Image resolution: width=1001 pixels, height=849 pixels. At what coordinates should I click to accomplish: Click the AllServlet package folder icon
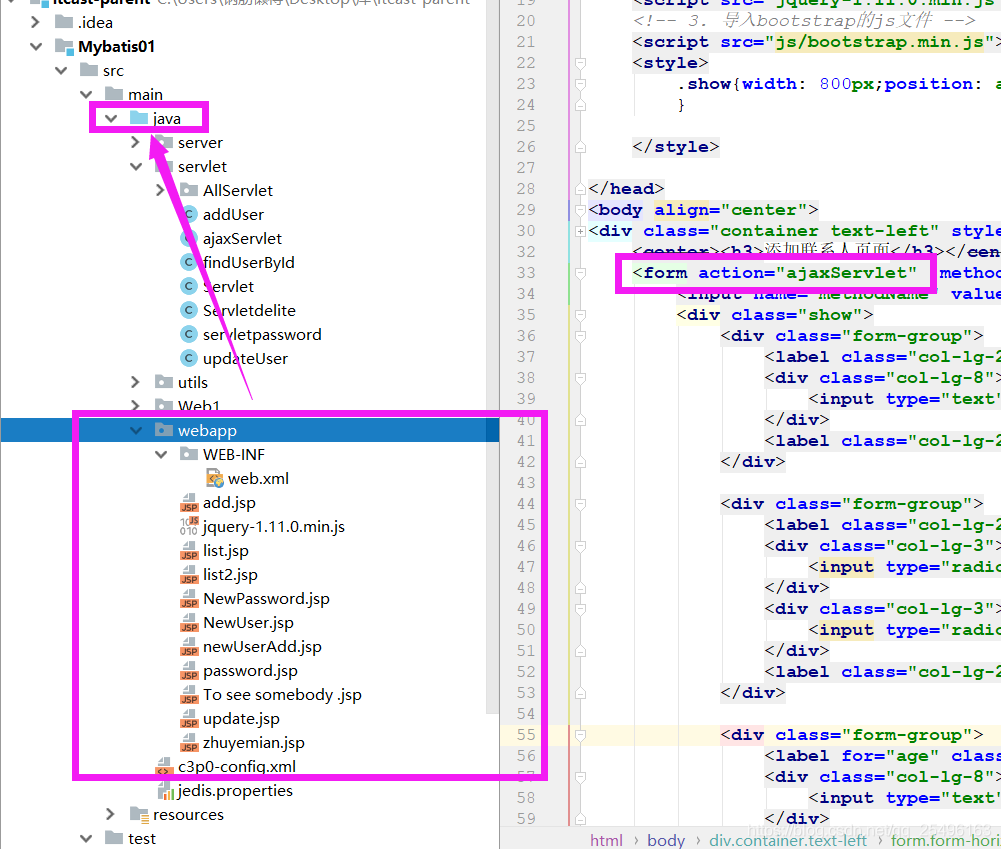pos(189,190)
